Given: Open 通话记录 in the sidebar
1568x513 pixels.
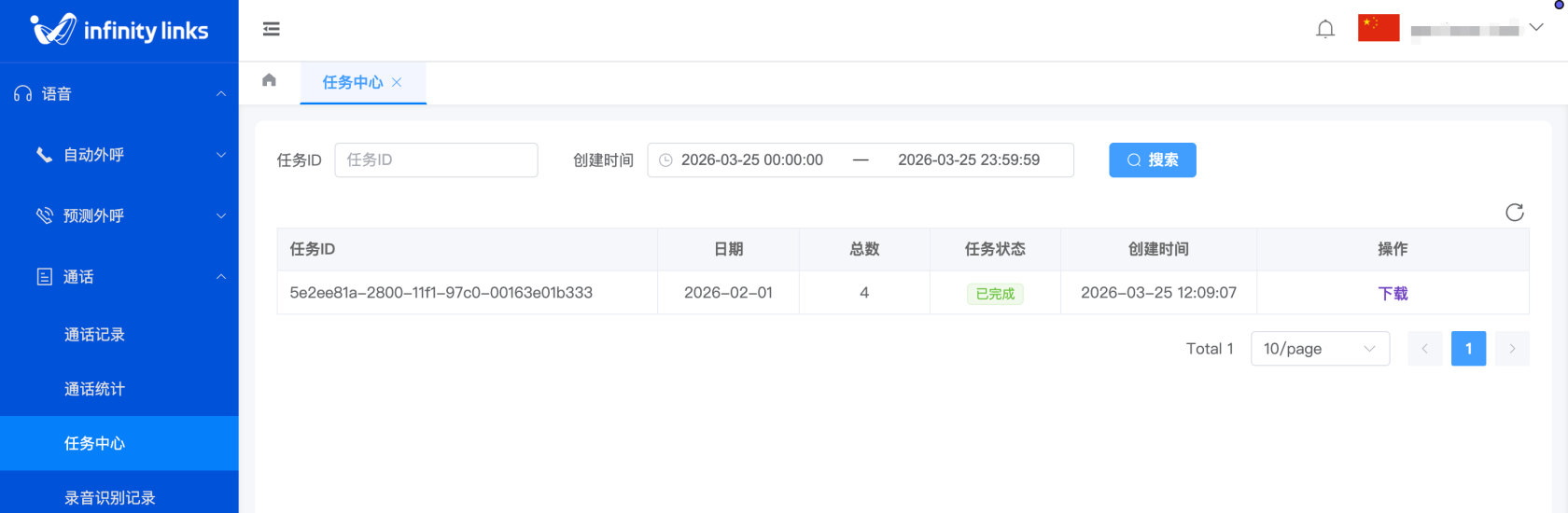Looking at the screenshot, I should tap(94, 335).
